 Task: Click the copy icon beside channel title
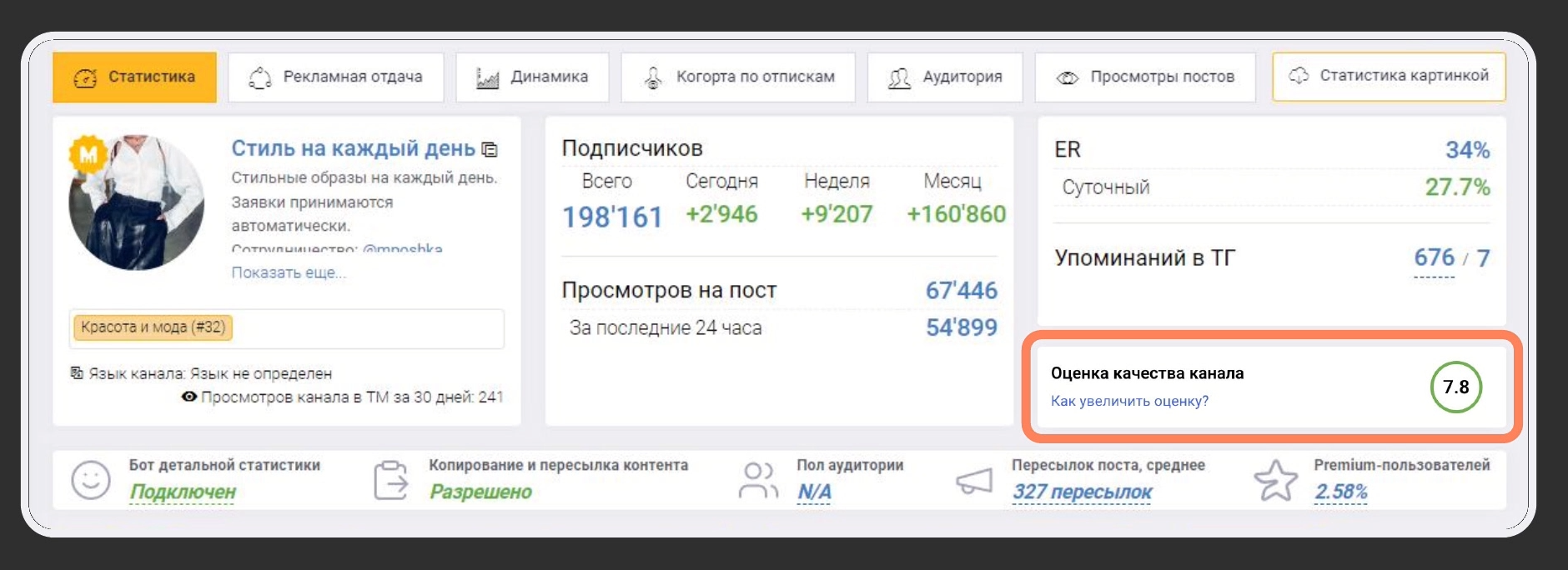click(490, 150)
